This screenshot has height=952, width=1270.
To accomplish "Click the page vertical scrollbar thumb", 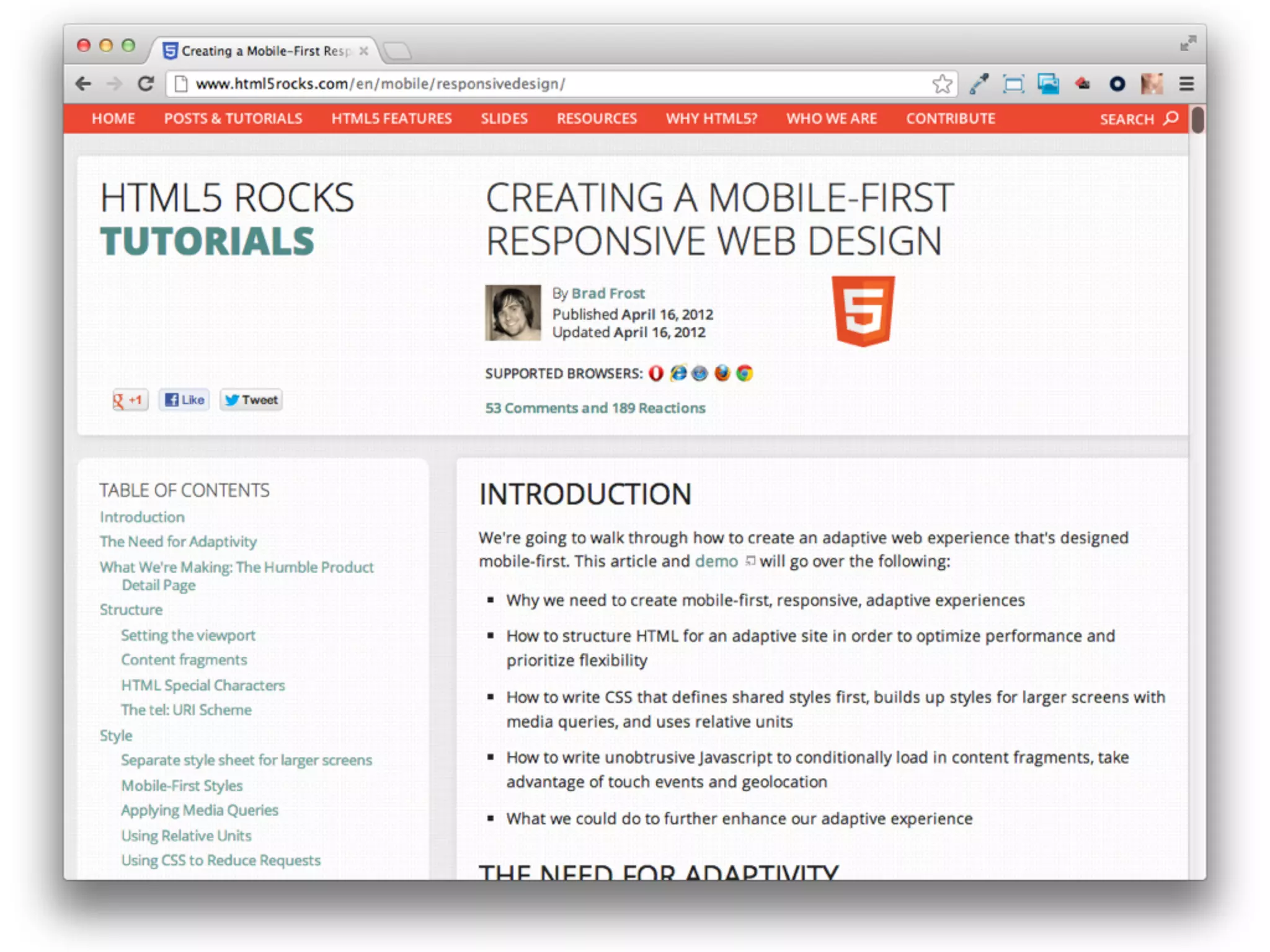I will pos(1197,120).
